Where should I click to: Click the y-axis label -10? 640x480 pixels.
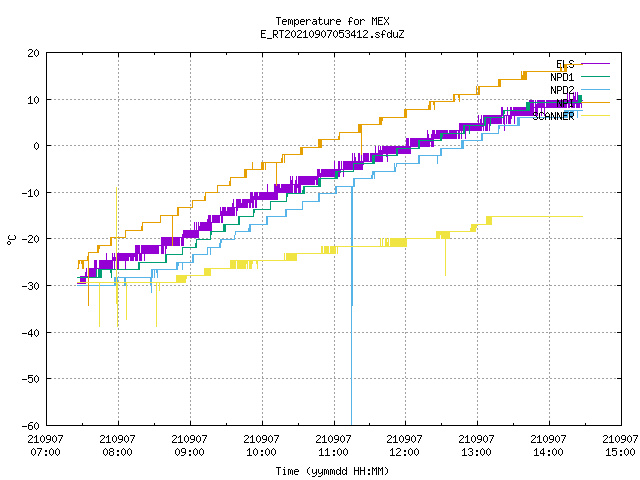point(31,193)
